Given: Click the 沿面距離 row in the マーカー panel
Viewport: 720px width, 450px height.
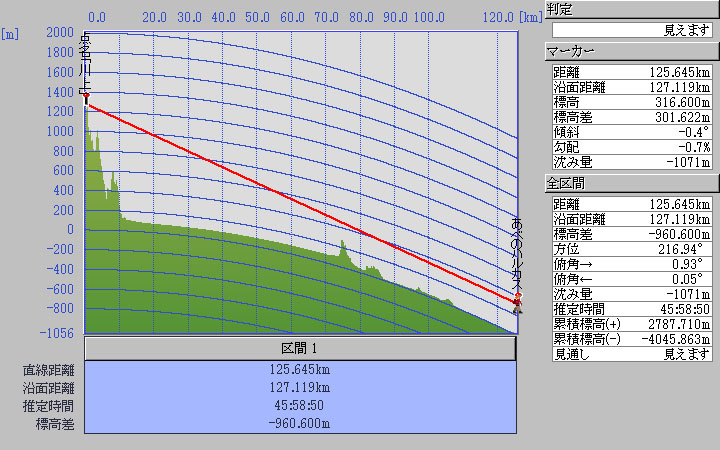Looking at the screenshot, I should 632,87.
